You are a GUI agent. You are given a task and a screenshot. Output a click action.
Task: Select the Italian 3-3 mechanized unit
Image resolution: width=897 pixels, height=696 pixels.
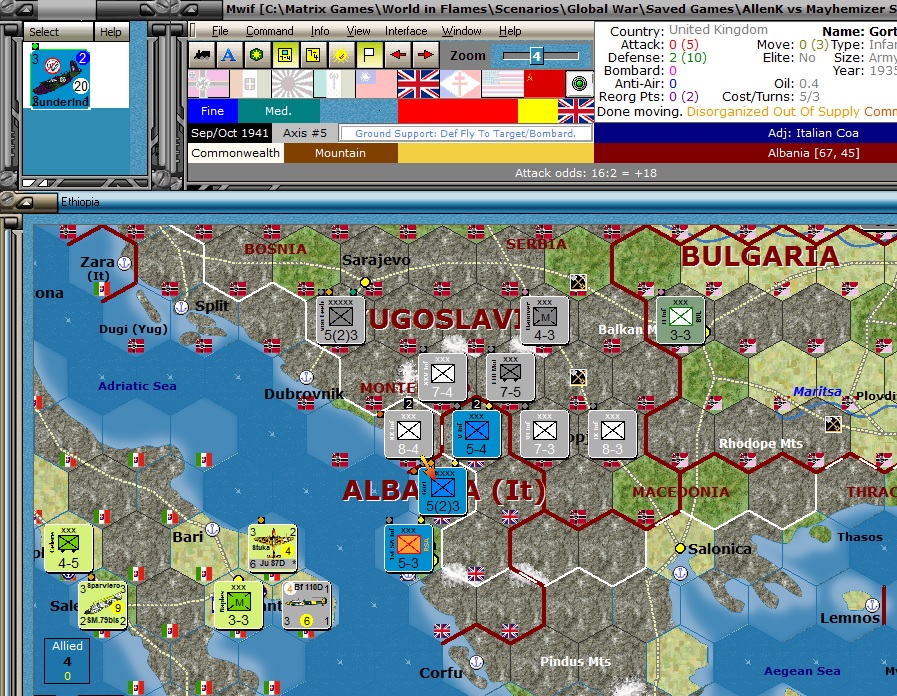coord(238,605)
